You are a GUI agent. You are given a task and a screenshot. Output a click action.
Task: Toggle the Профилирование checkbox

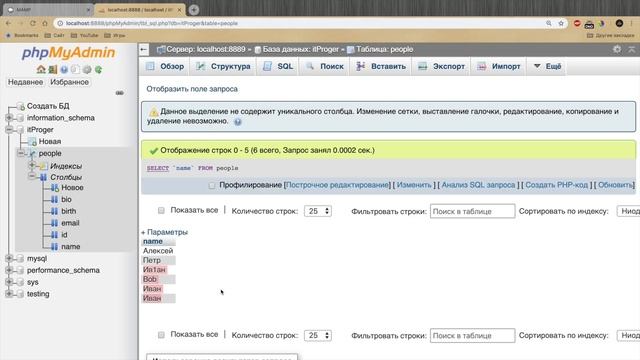coord(211,186)
